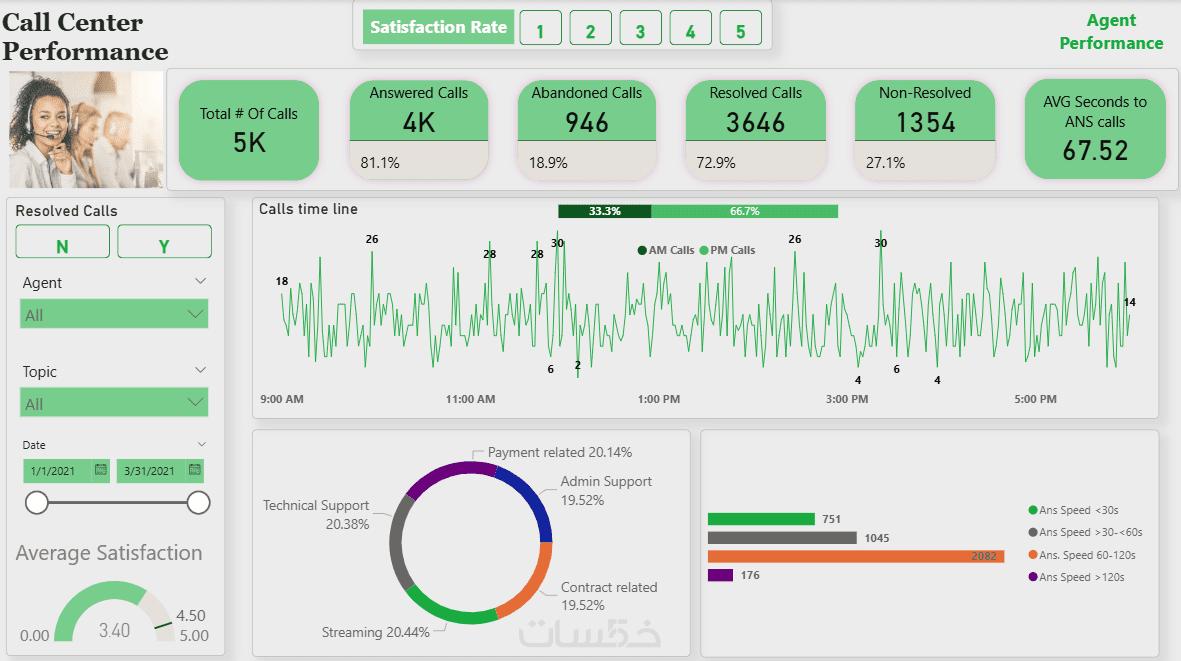
Task: Click the Resolved Calls 3646 card
Action: [x=755, y=130]
